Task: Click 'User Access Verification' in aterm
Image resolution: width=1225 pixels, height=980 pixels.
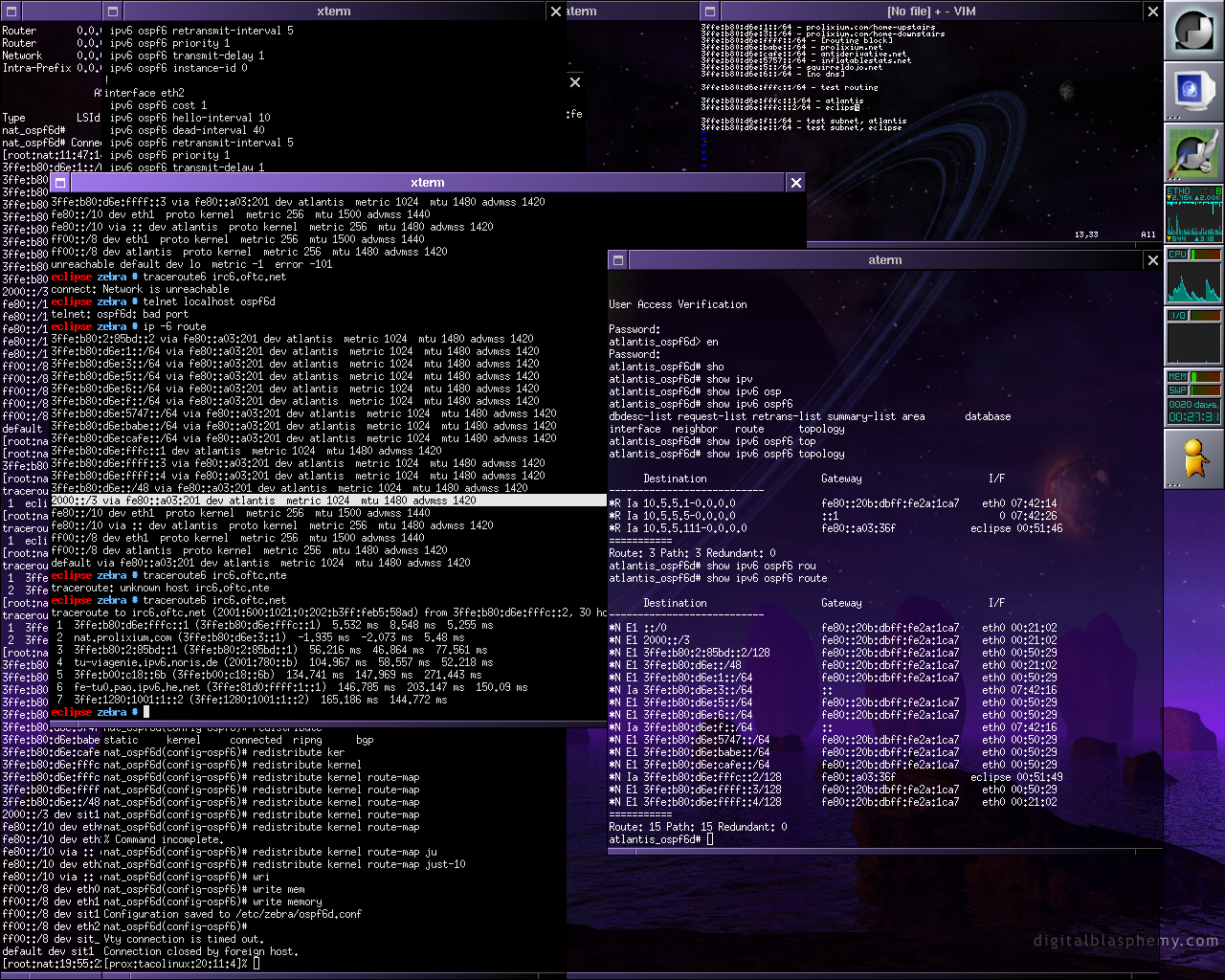Action: pyautogui.click(x=678, y=304)
